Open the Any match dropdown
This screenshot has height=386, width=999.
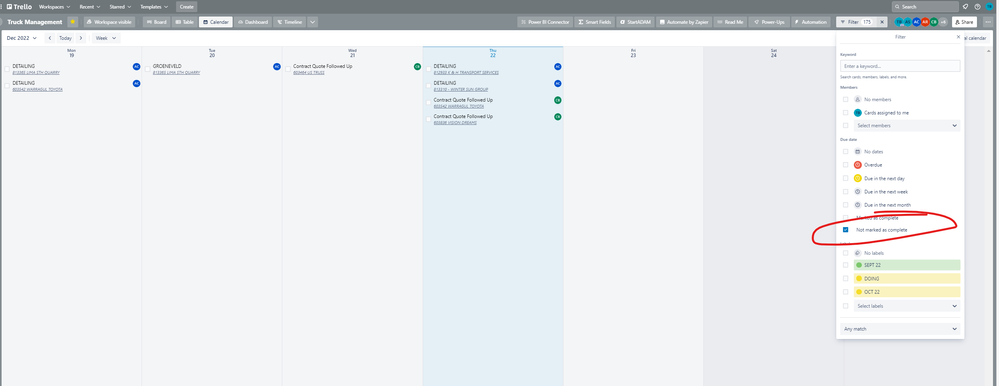point(900,329)
